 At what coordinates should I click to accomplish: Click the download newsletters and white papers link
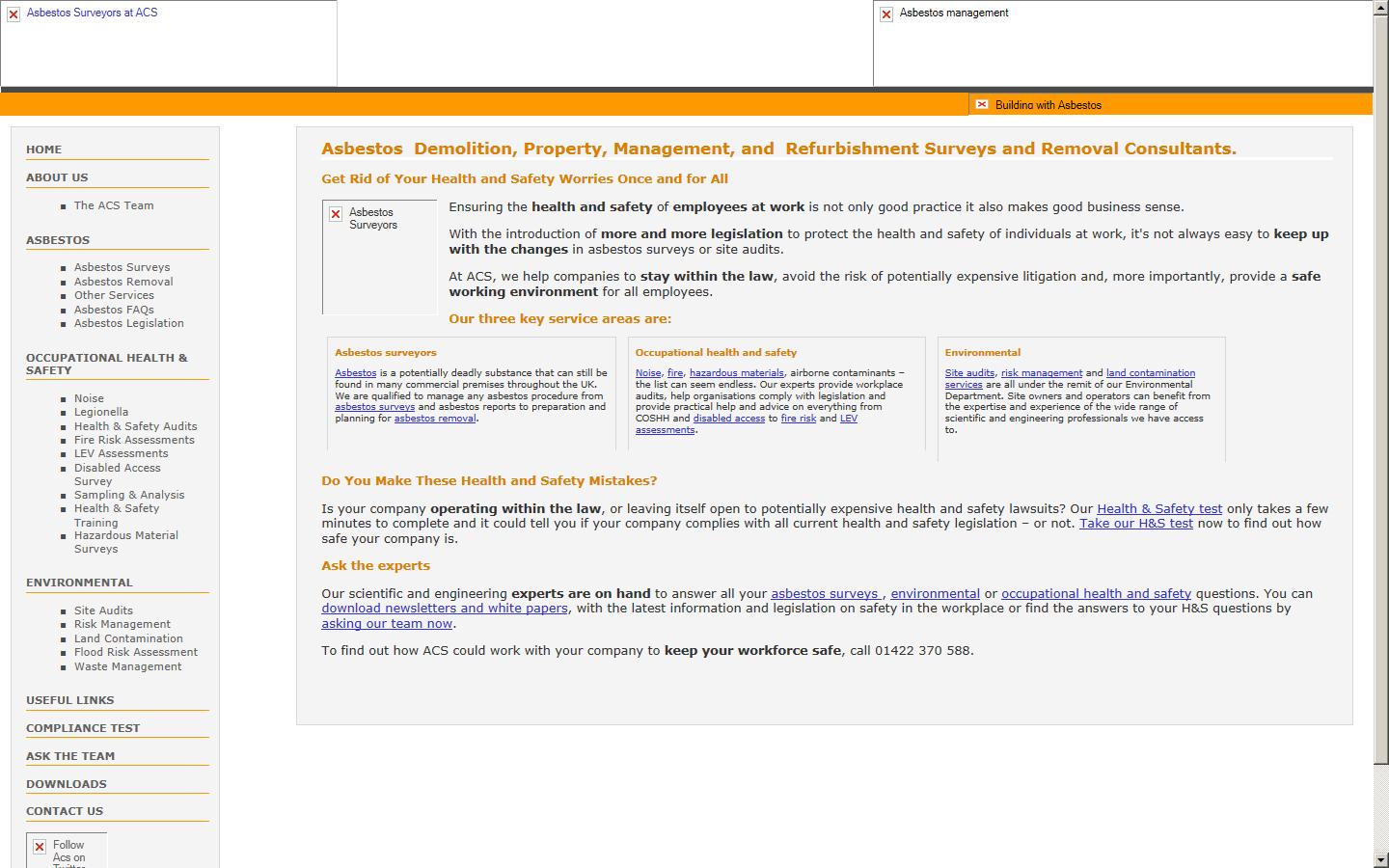(x=444, y=608)
